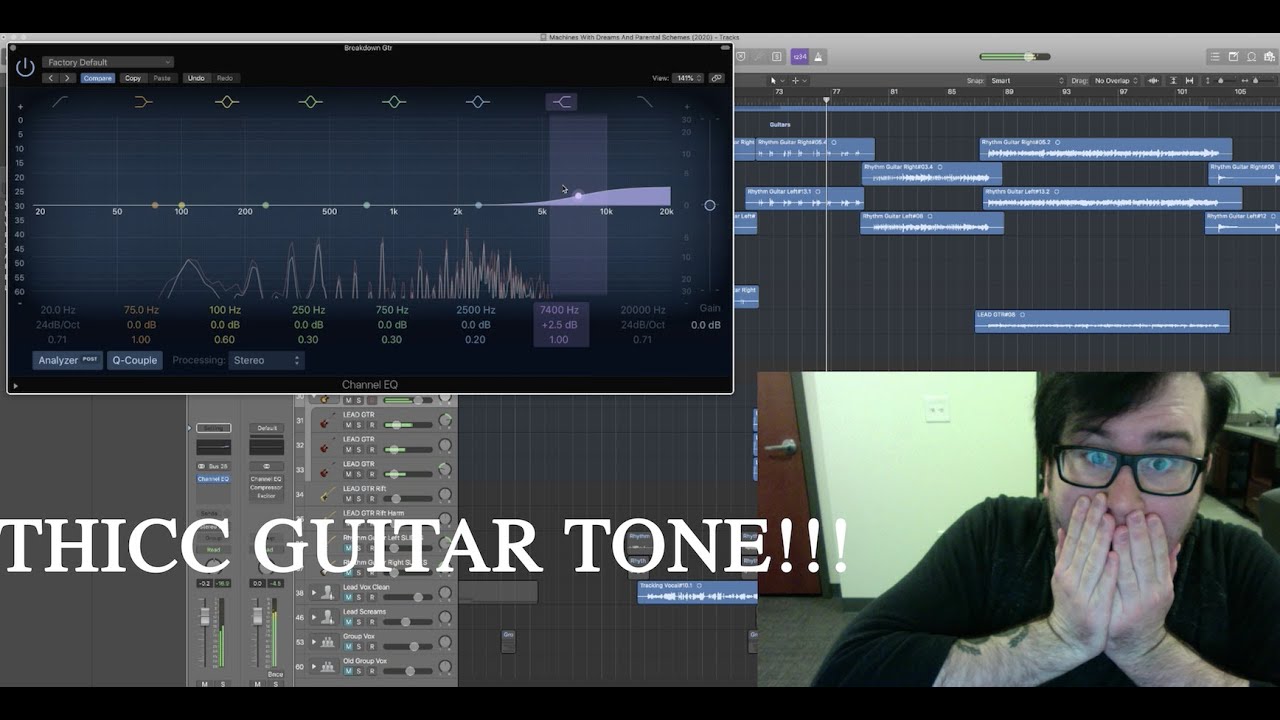Record-enable track 33 LEAD GTR
Viewport: 1280px width, 720px height.
(x=372, y=474)
